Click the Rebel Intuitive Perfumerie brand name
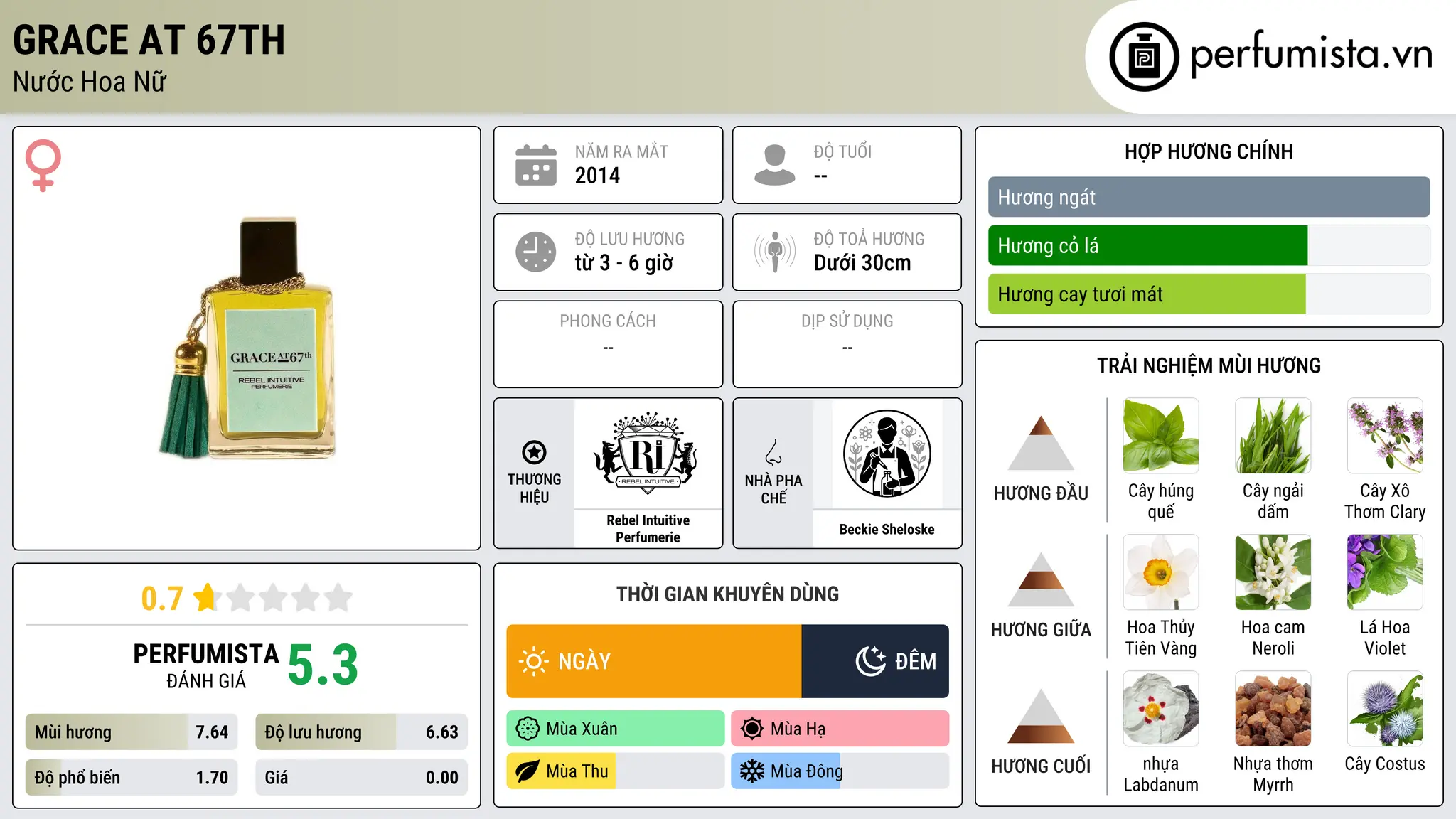 (x=648, y=529)
